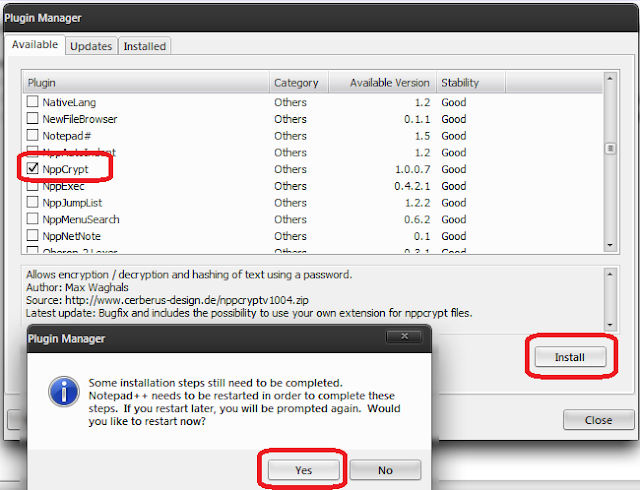Click version 0.4.2.1 in NppExec row
This screenshot has width=640, height=490.
[412, 186]
